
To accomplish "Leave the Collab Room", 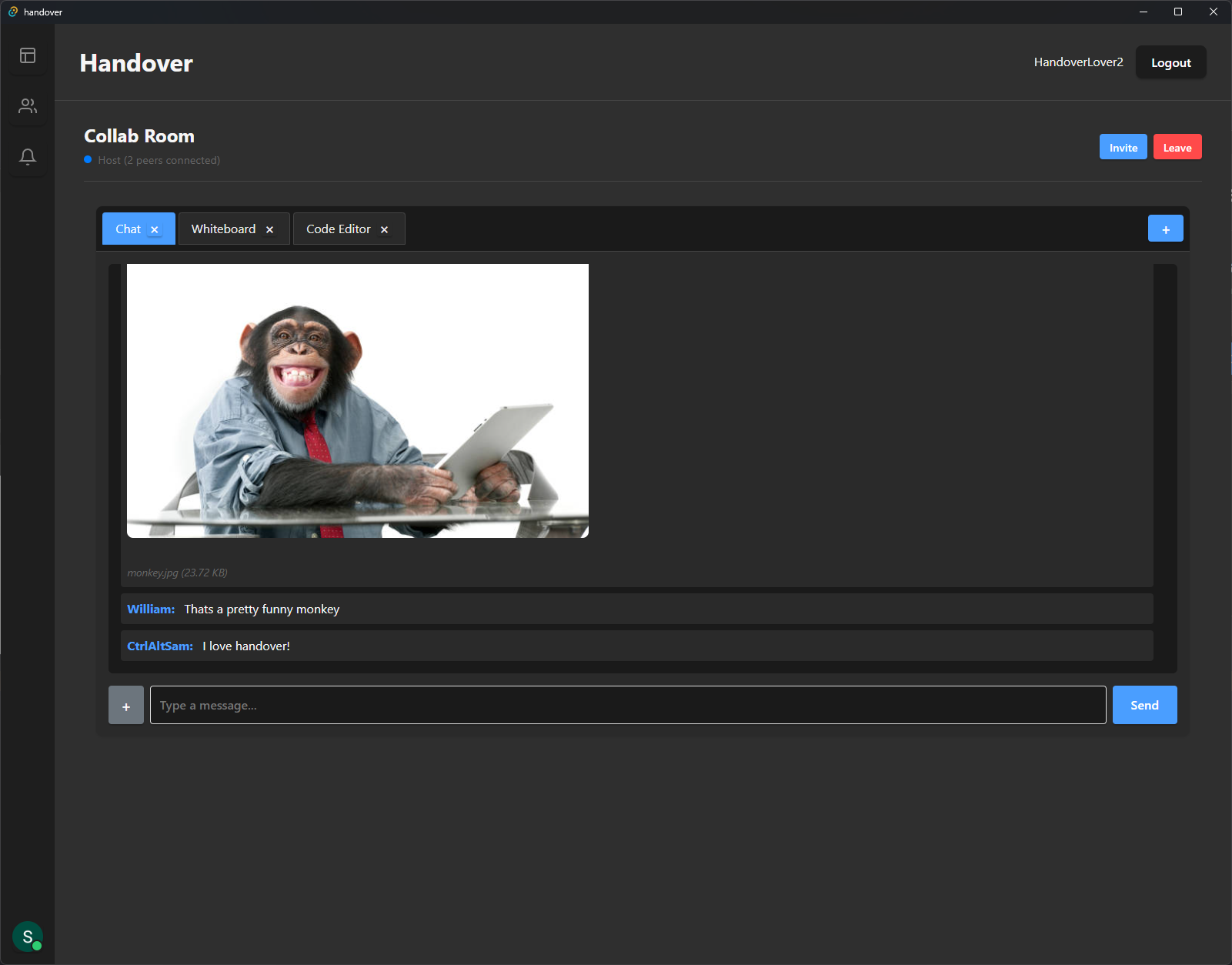I will pos(1177,146).
